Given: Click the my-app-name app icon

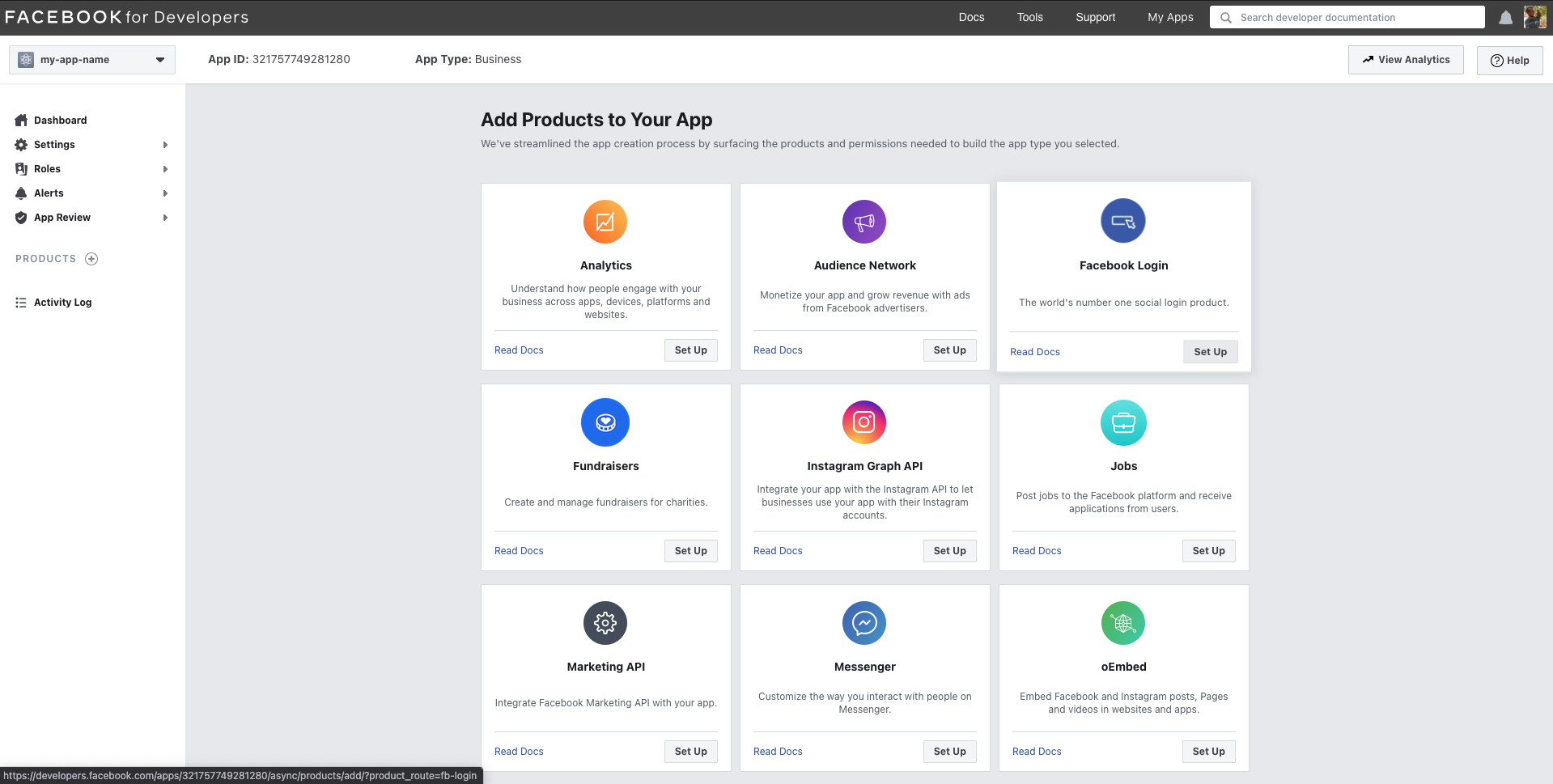Looking at the screenshot, I should [x=26, y=60].
